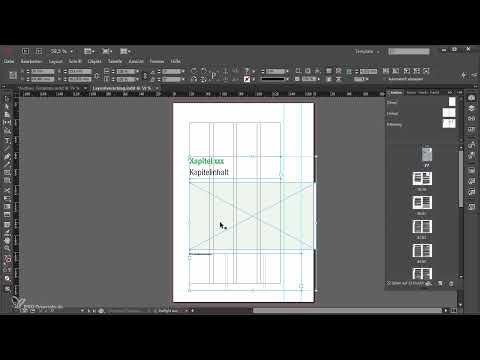Click rotate 90° clockwise icon
The image size is (480, 360).
pyautogui.click(x=194, y=71)
